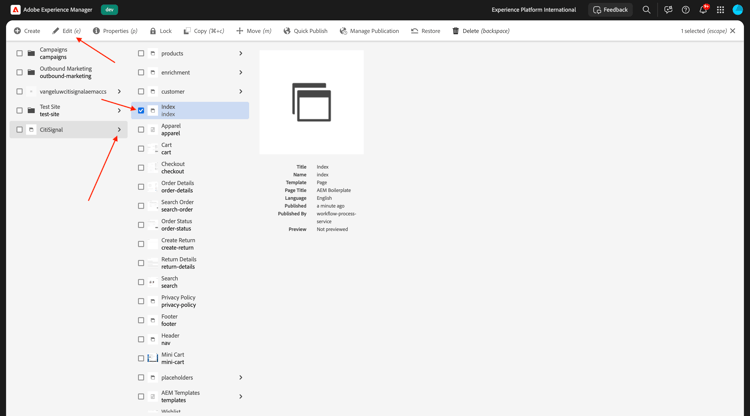Screen dimensions: 750x416
Task: Click the products page icon
Action: 153,53
